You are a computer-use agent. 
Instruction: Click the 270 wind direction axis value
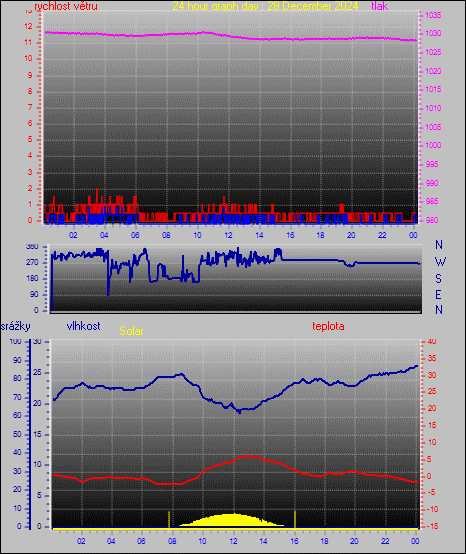[32, 263]
